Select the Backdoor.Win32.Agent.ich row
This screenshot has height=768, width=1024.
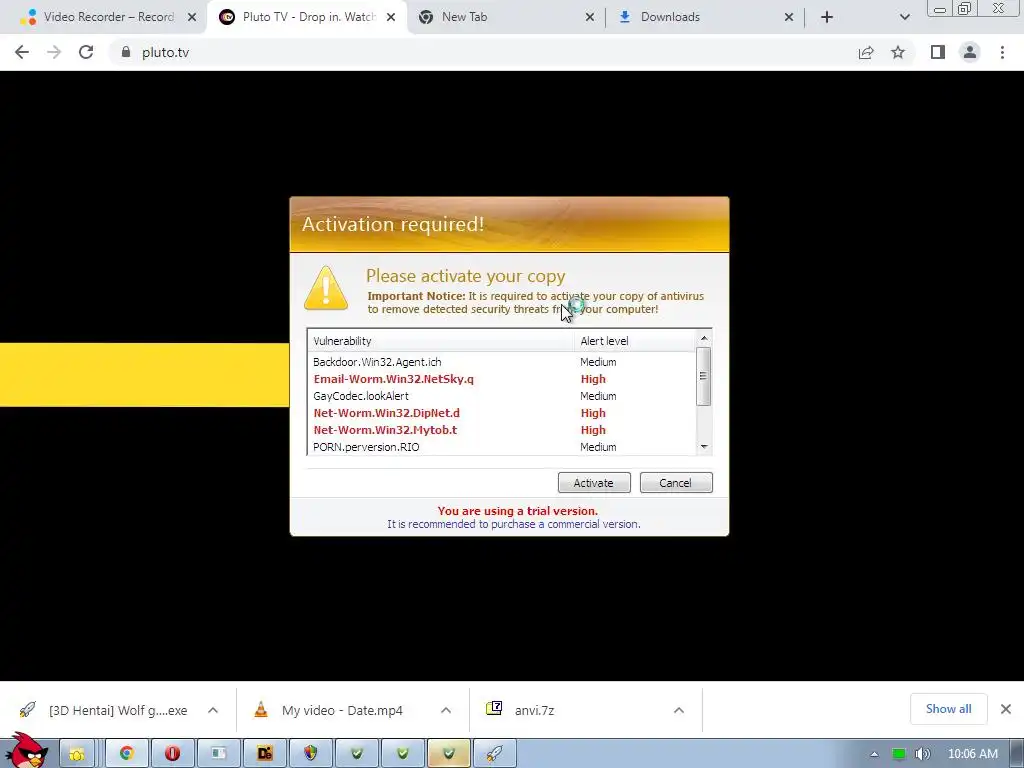tap(502, 362)
